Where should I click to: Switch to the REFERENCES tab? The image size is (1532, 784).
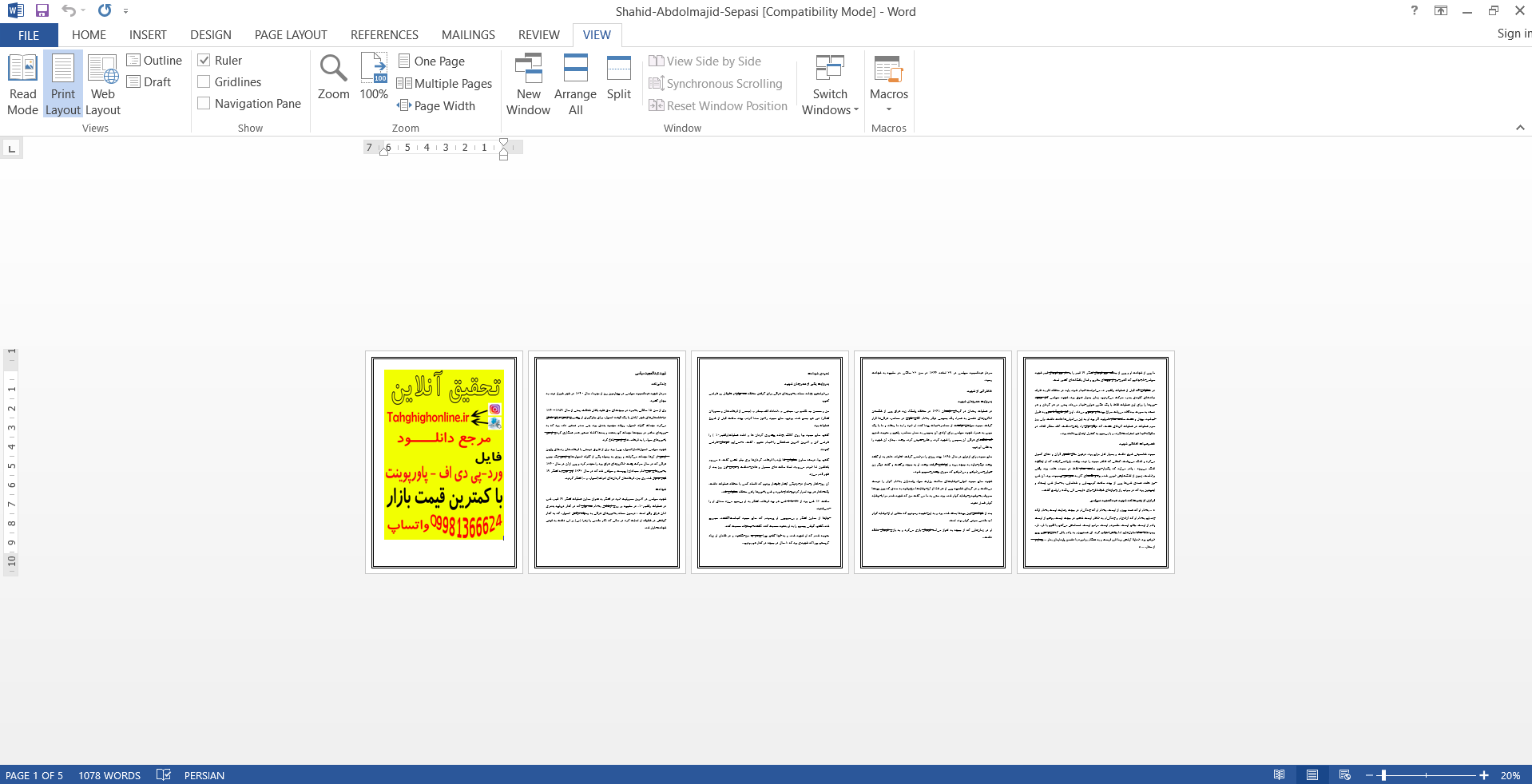[384, 35]
